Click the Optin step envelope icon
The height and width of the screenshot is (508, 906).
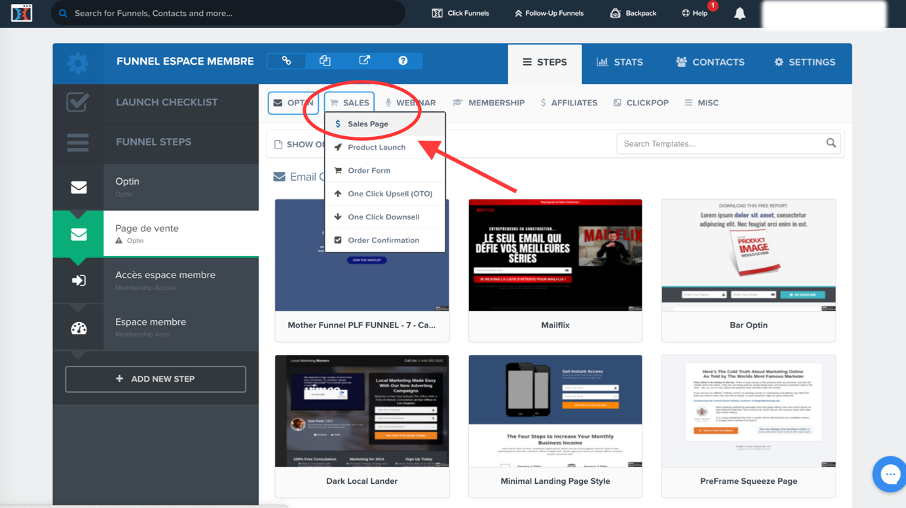pyautogui.click(x=79, y=187)
